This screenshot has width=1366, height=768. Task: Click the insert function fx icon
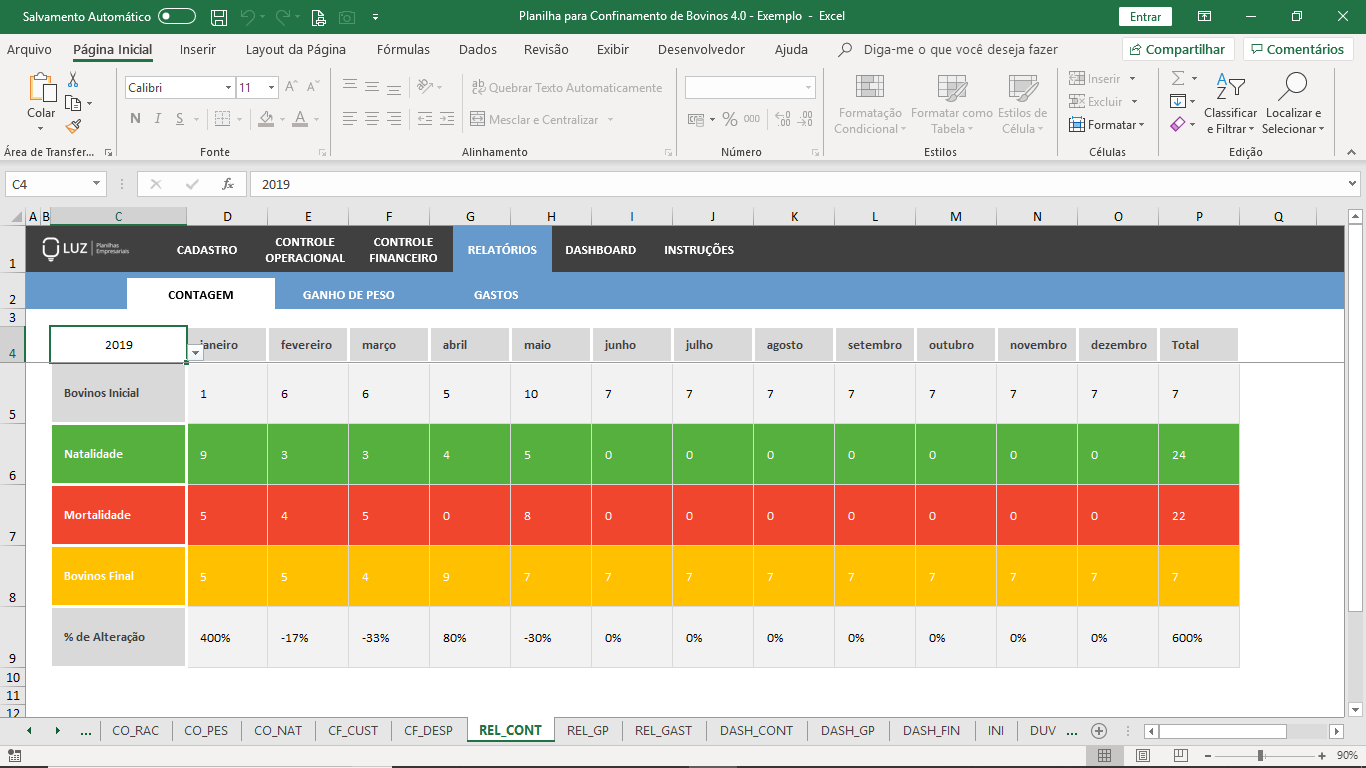click(x=228, y=184)
